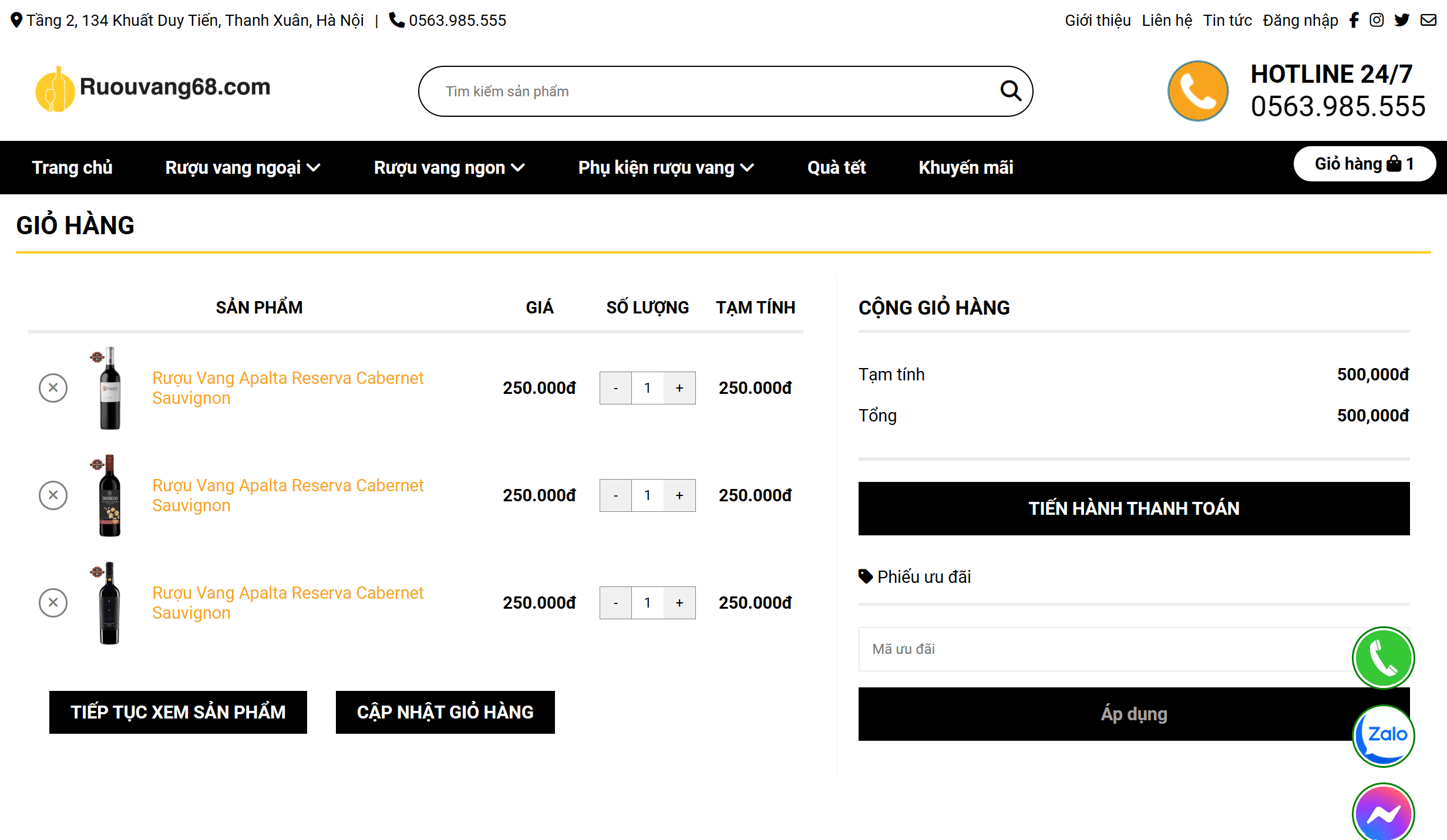Remove the second cart item
This screenshot has height=840, width=1447.
53,495
